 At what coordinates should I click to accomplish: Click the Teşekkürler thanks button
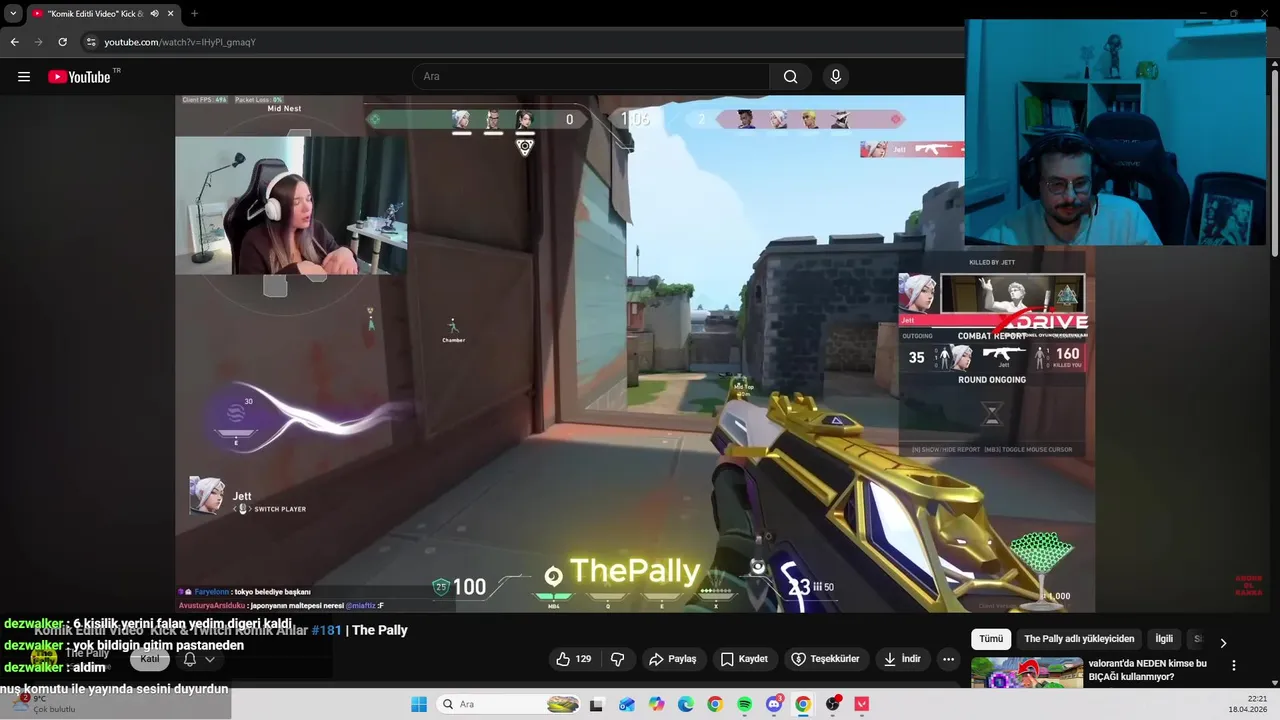(826, 659)
